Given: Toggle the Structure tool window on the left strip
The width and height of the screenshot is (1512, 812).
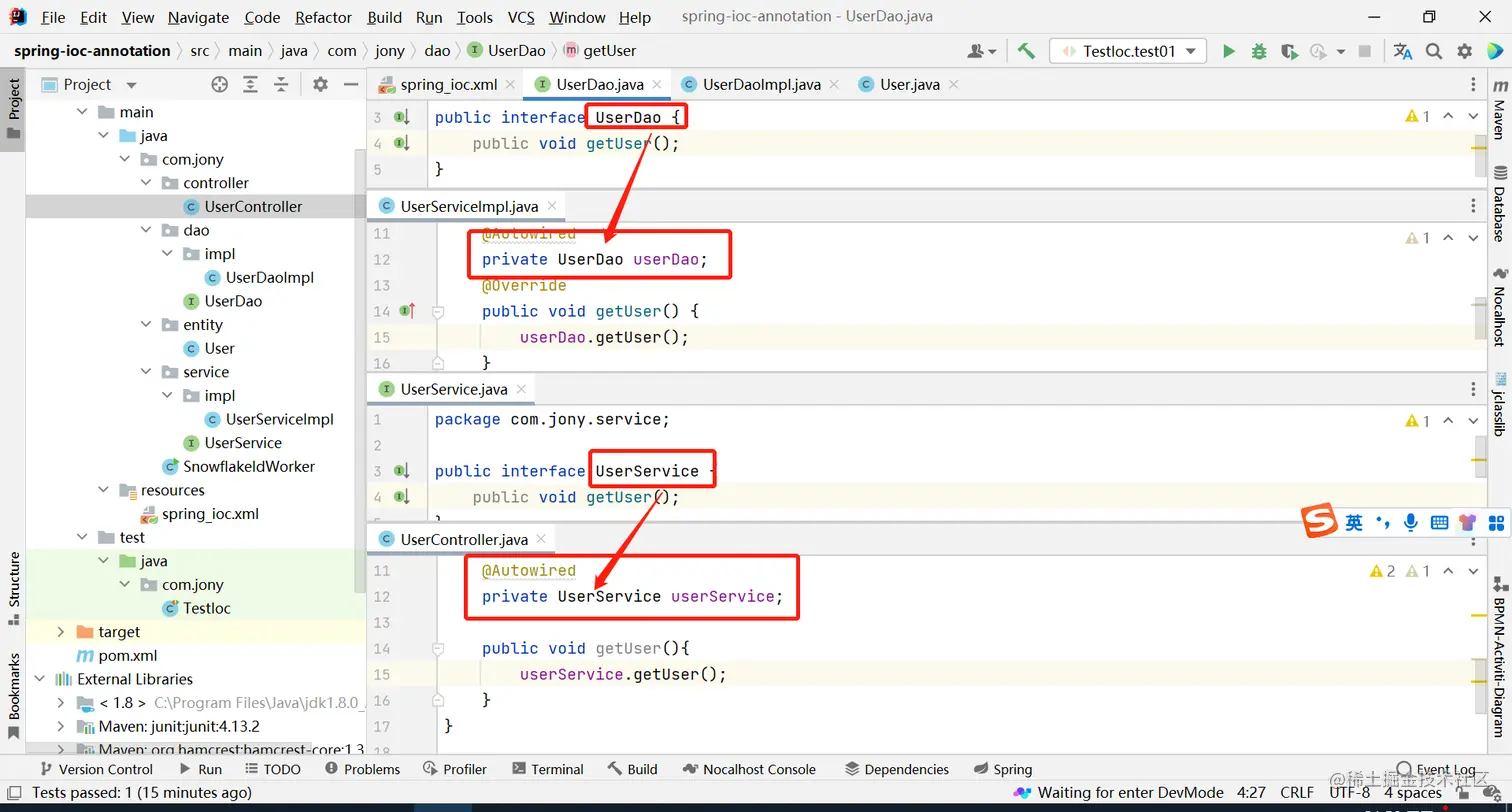Looking at the screenshot, I should point(14,588).
